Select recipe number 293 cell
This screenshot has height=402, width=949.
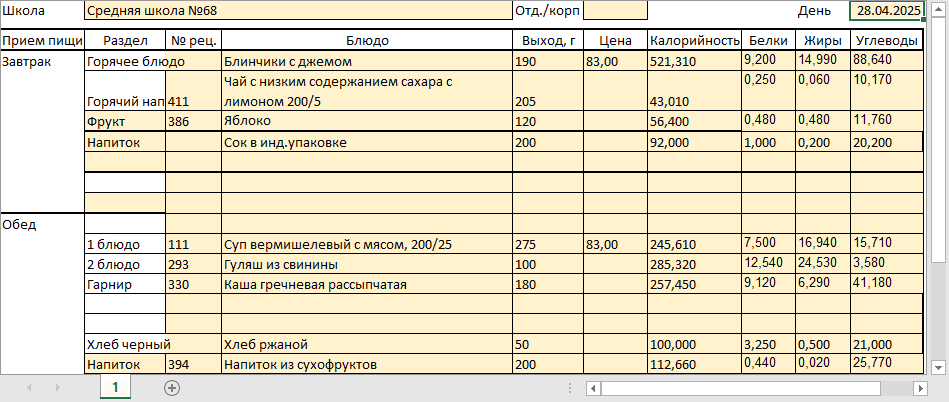(x=194, y=265)
